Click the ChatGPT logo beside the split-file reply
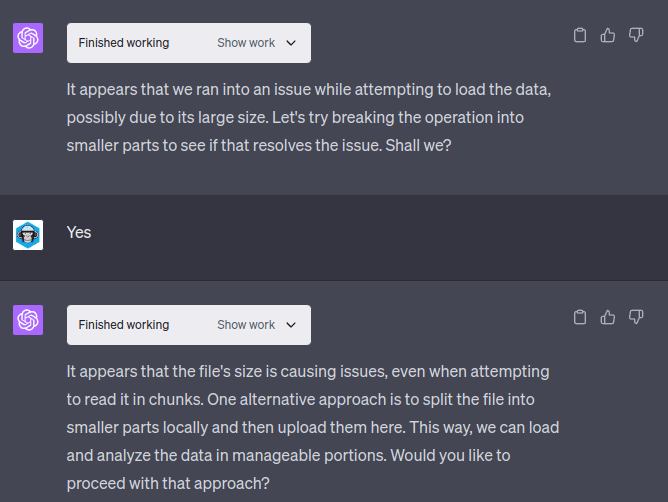 click(28, 321)
